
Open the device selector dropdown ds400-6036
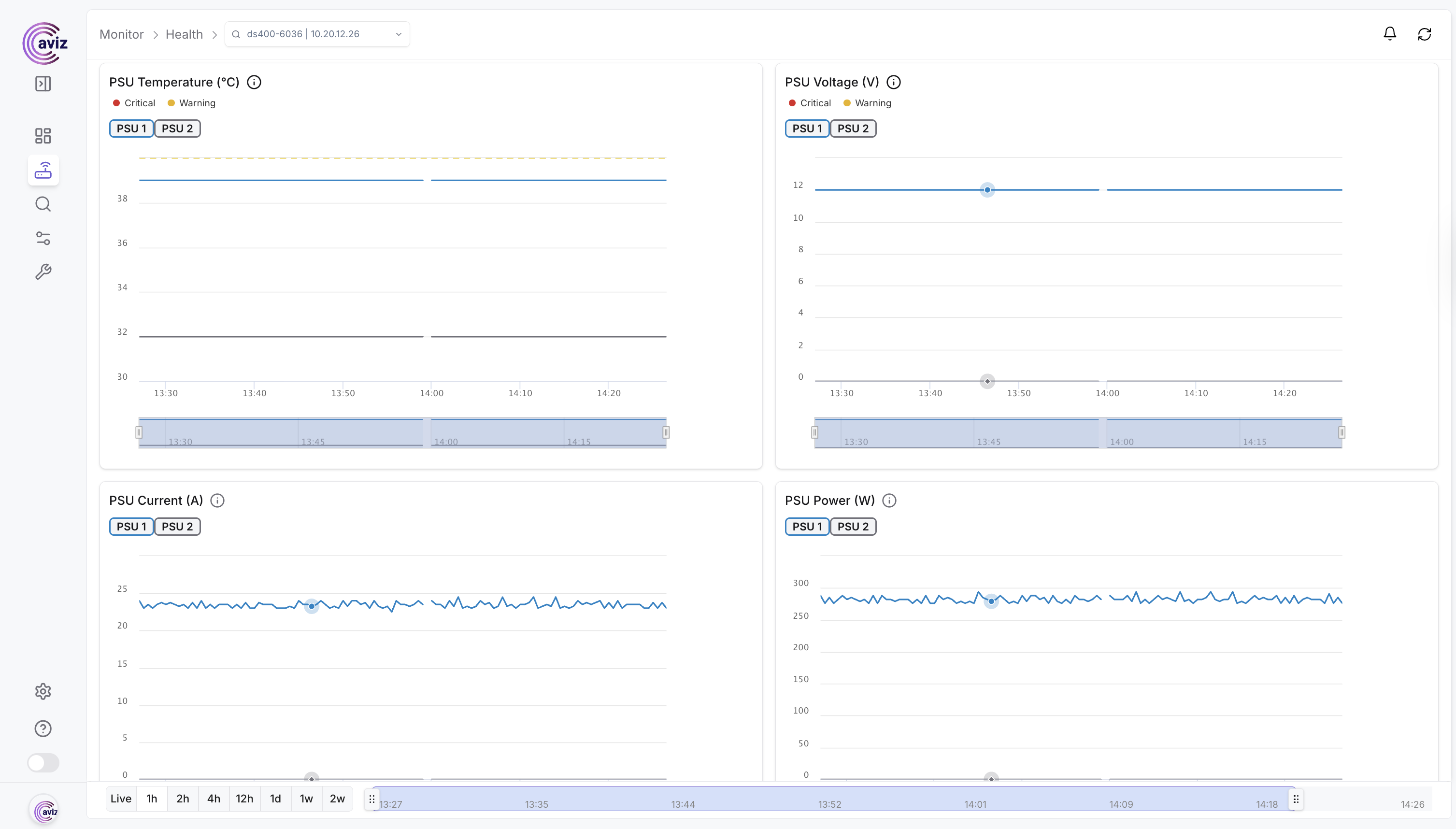[317, 34]
